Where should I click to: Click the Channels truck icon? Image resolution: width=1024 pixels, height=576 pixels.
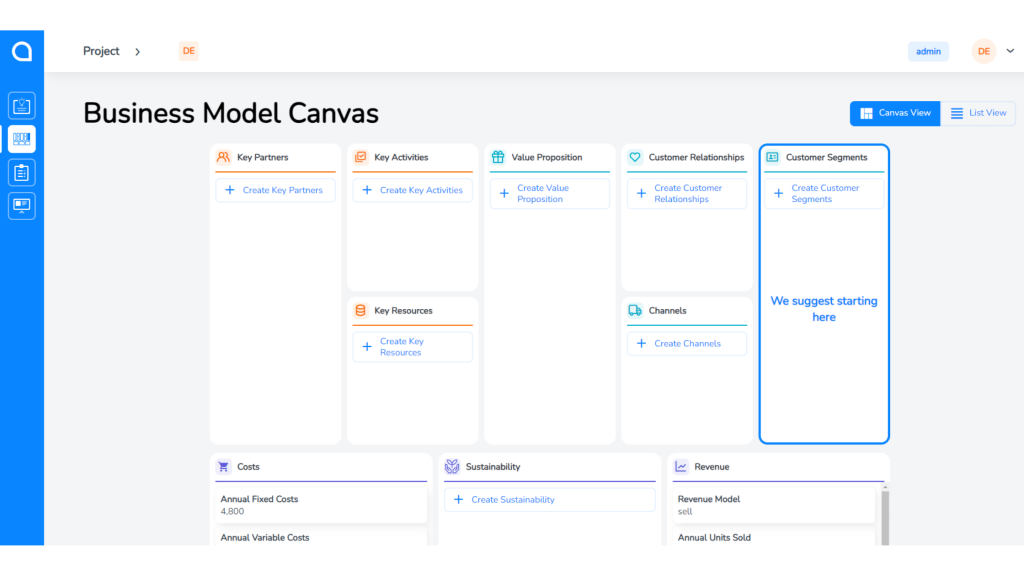(635, 311)
